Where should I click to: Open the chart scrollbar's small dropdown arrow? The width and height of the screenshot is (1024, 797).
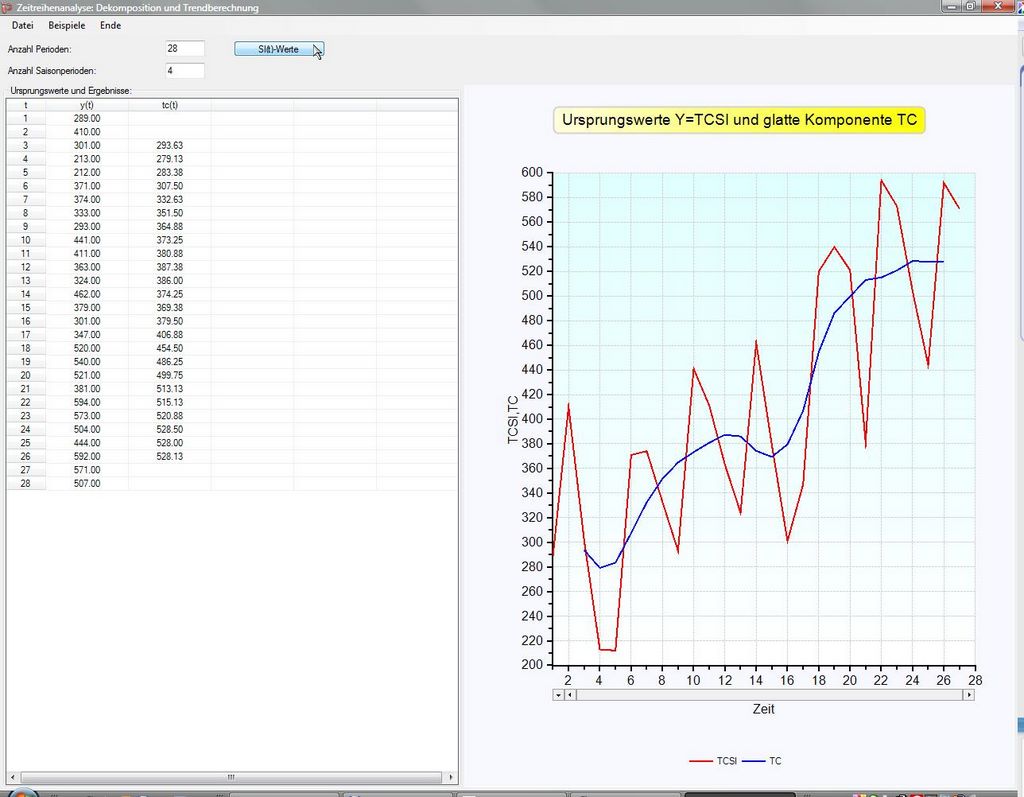(558, 695)
